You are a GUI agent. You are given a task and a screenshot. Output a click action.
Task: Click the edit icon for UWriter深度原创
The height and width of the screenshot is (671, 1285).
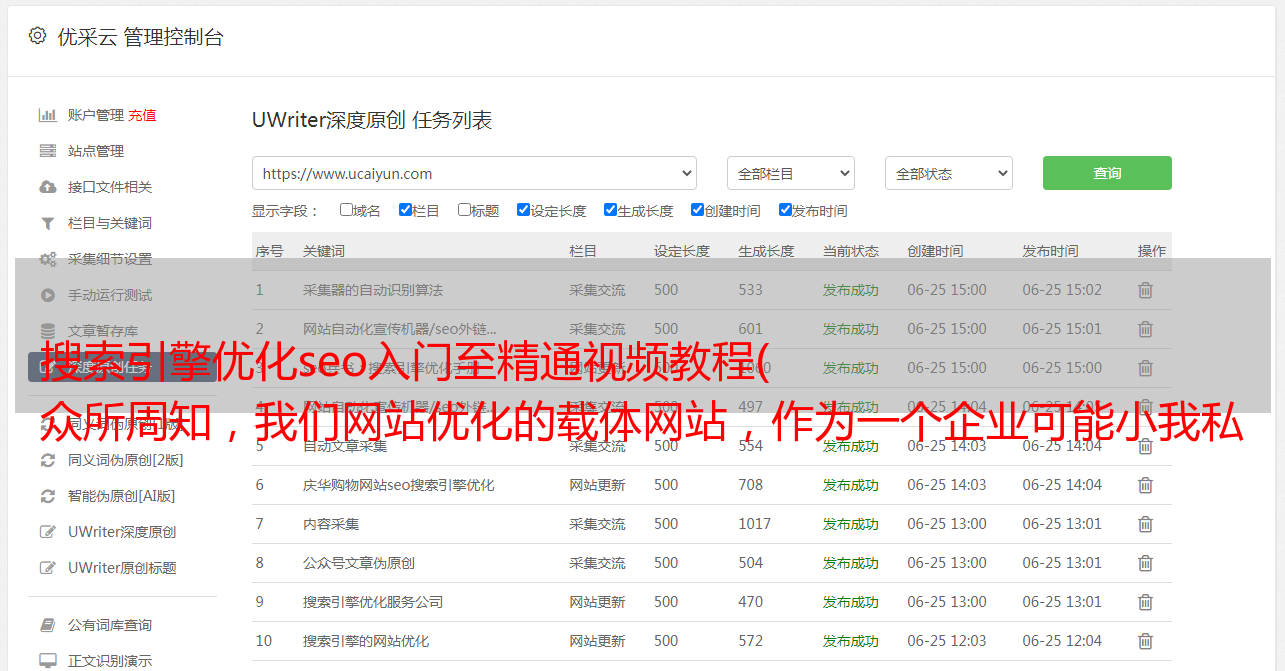click(47, 532)
